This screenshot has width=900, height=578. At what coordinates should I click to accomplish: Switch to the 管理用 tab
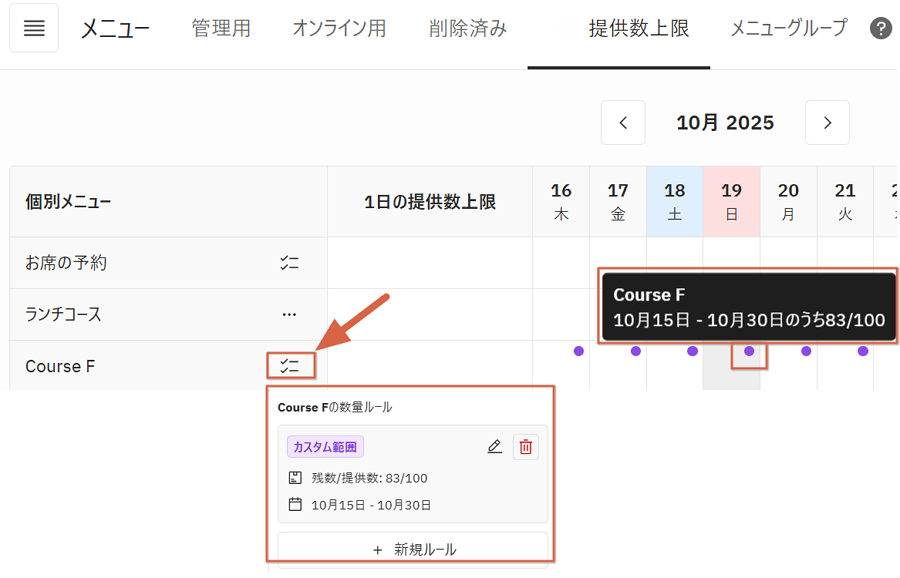(221, 28)
